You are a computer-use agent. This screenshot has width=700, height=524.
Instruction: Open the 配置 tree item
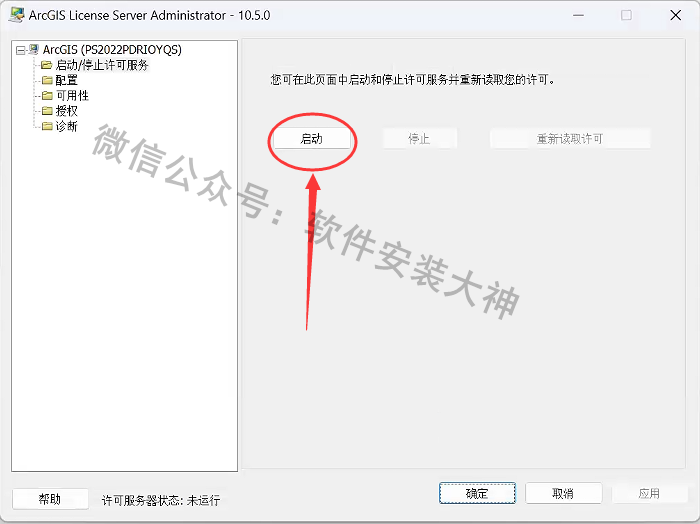[66, 80]
